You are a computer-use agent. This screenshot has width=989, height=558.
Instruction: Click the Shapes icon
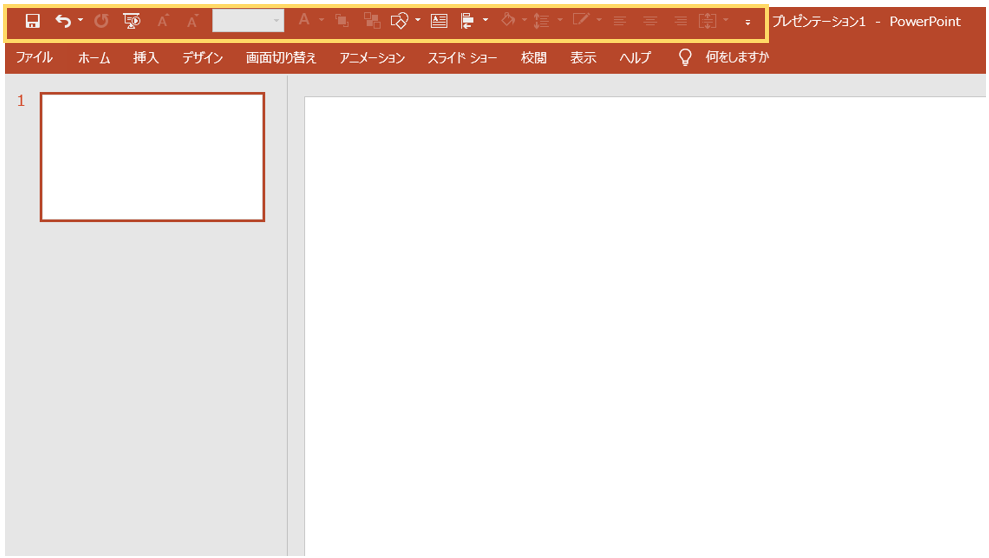pyautogui.click(x=399, y=21)
